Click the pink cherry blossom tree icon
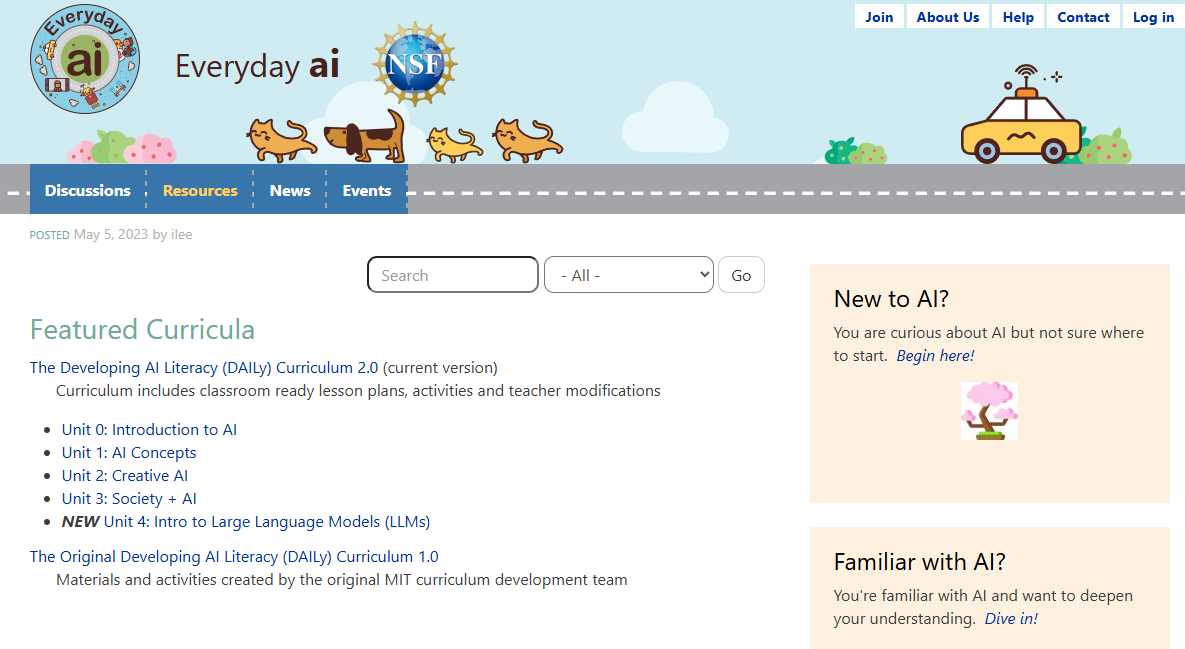 click(x=989, y=410)
